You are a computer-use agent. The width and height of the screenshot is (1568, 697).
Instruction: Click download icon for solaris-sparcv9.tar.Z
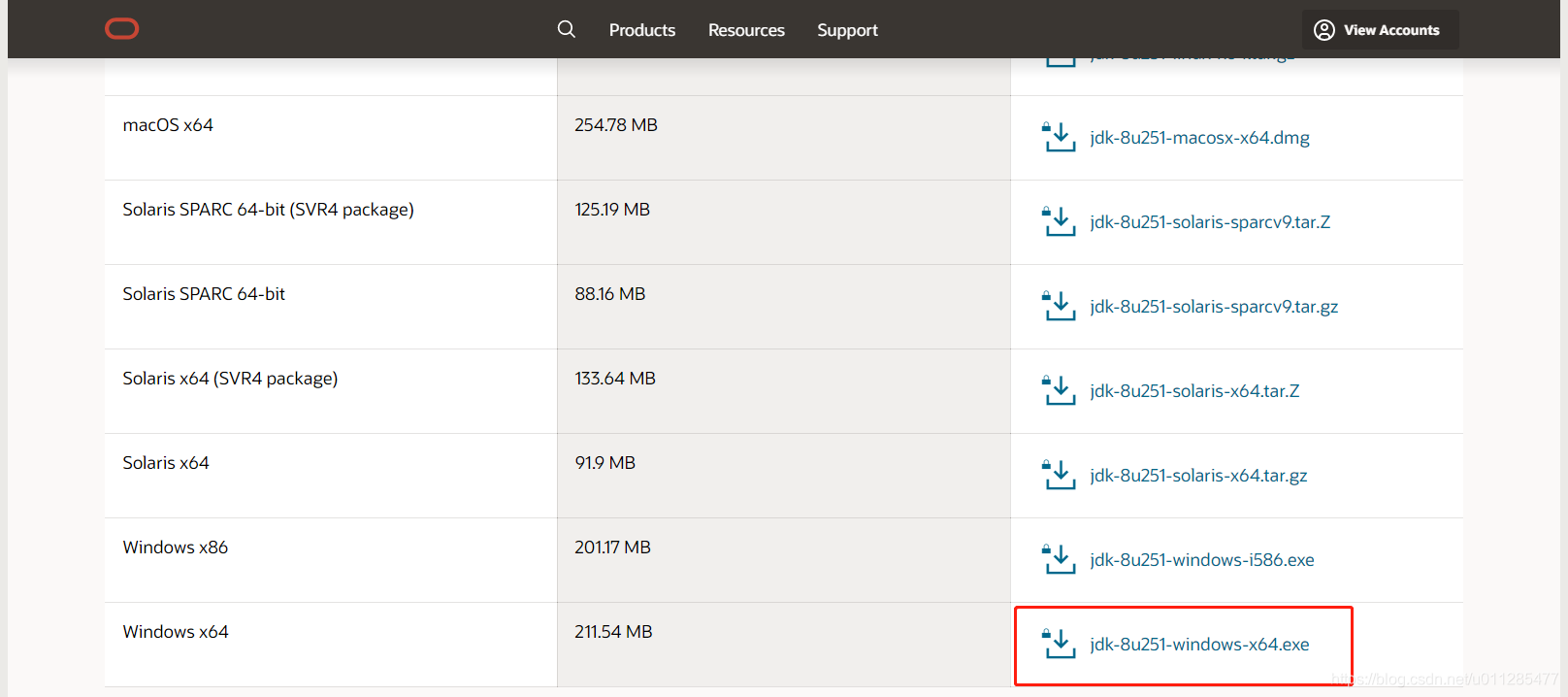[1059, 221]
